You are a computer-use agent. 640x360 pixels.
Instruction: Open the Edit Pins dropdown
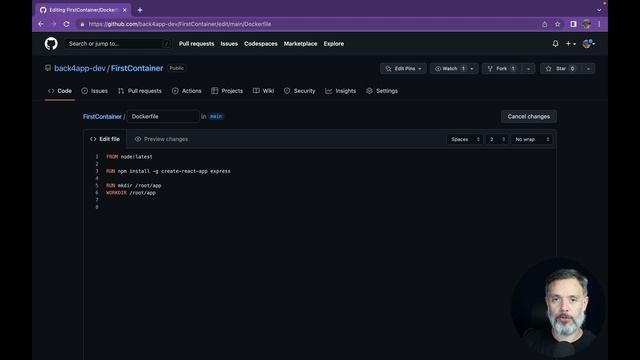coord(403,69)
